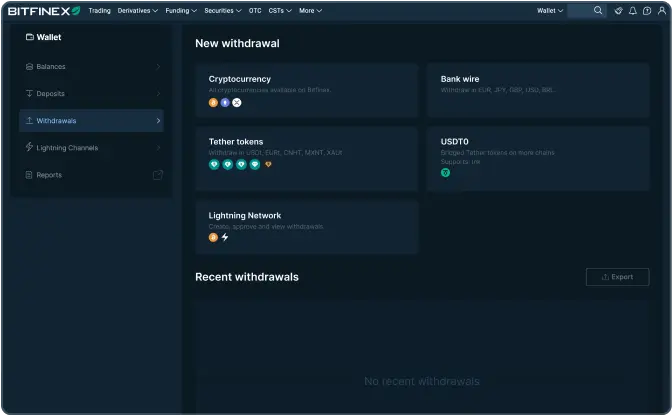Click the gold XAUt Tether icon
Image resolution: width=672 pixels, height=415 pixels.
point(268,164)
